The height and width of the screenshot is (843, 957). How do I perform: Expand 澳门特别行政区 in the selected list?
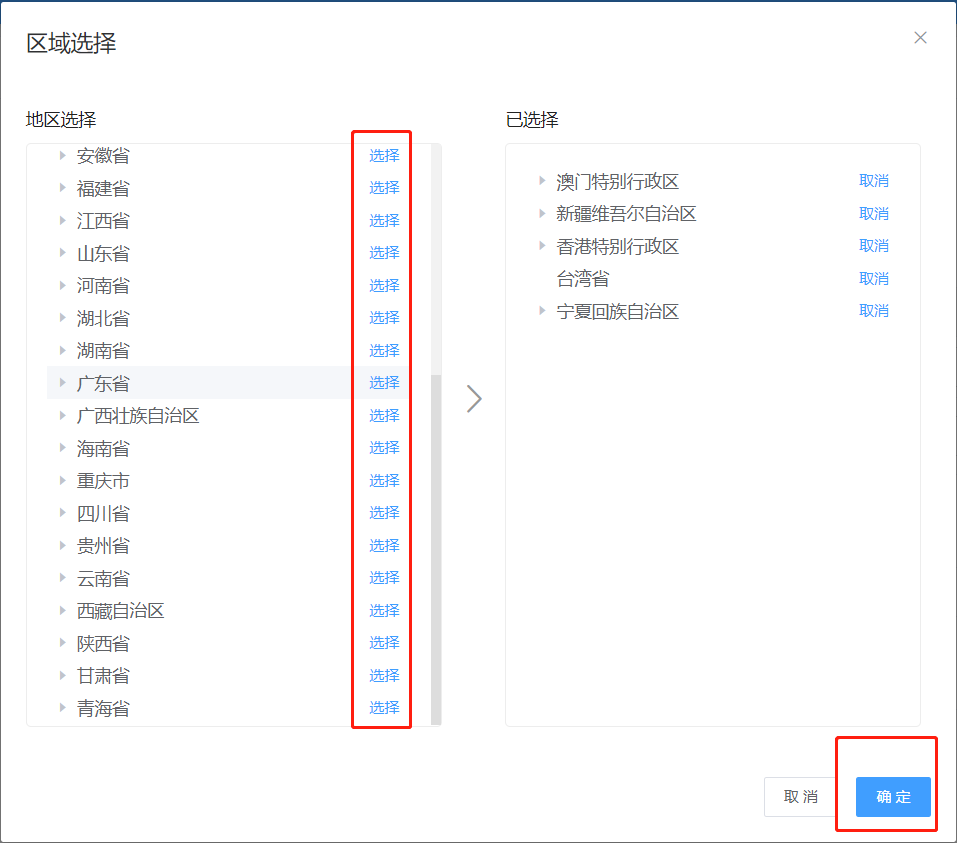click(542, 181)
